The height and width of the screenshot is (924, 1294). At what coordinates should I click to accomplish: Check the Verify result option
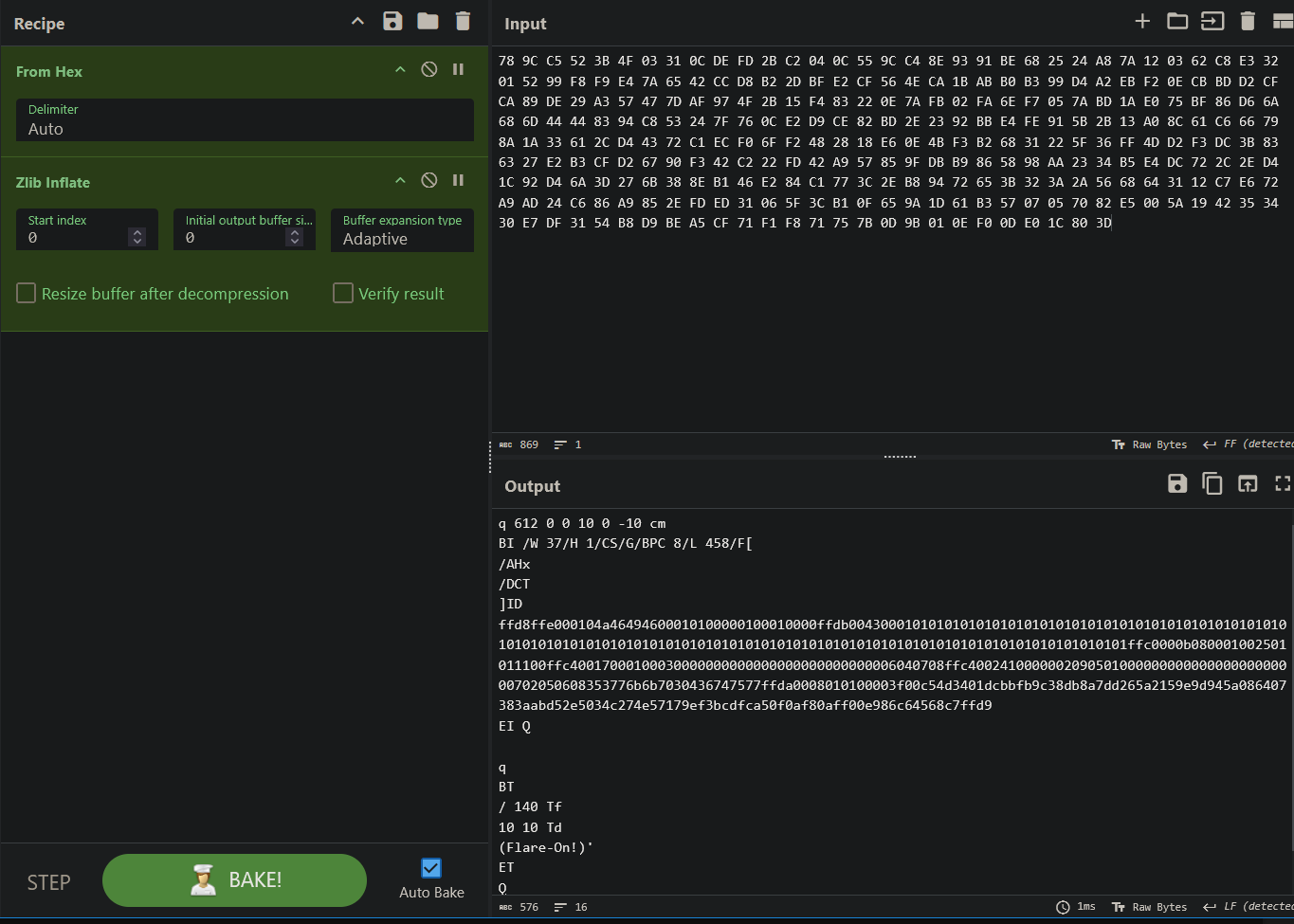[x=343, y=294]
